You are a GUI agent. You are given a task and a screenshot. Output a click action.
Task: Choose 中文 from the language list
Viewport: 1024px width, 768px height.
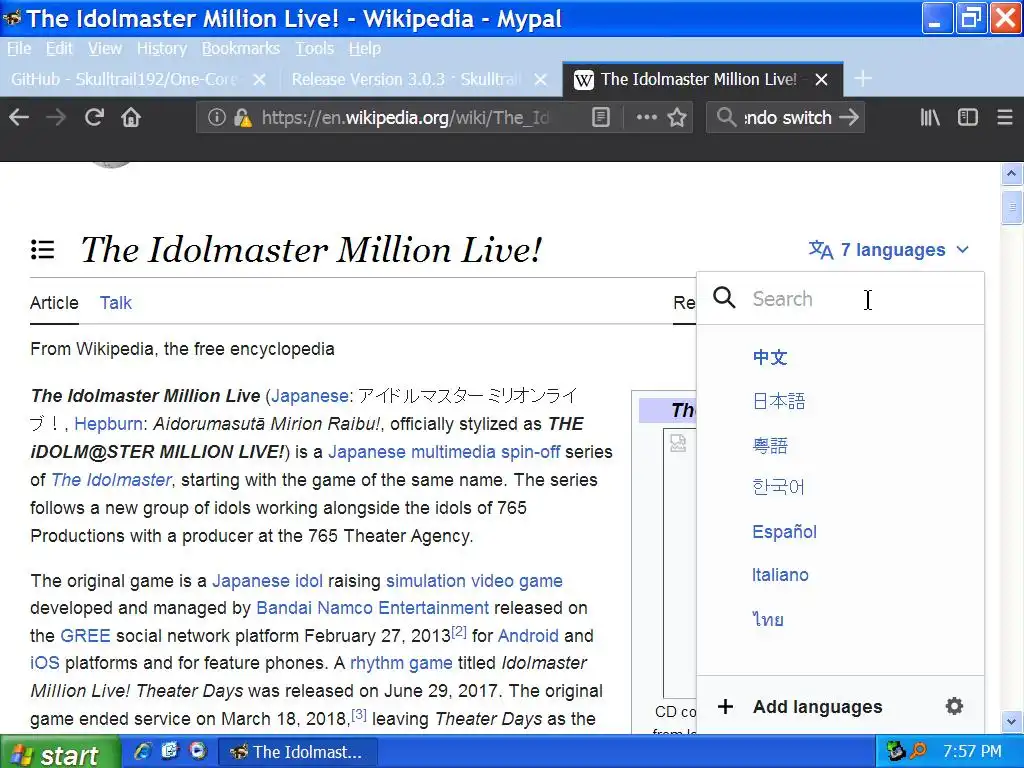point(770,357)
